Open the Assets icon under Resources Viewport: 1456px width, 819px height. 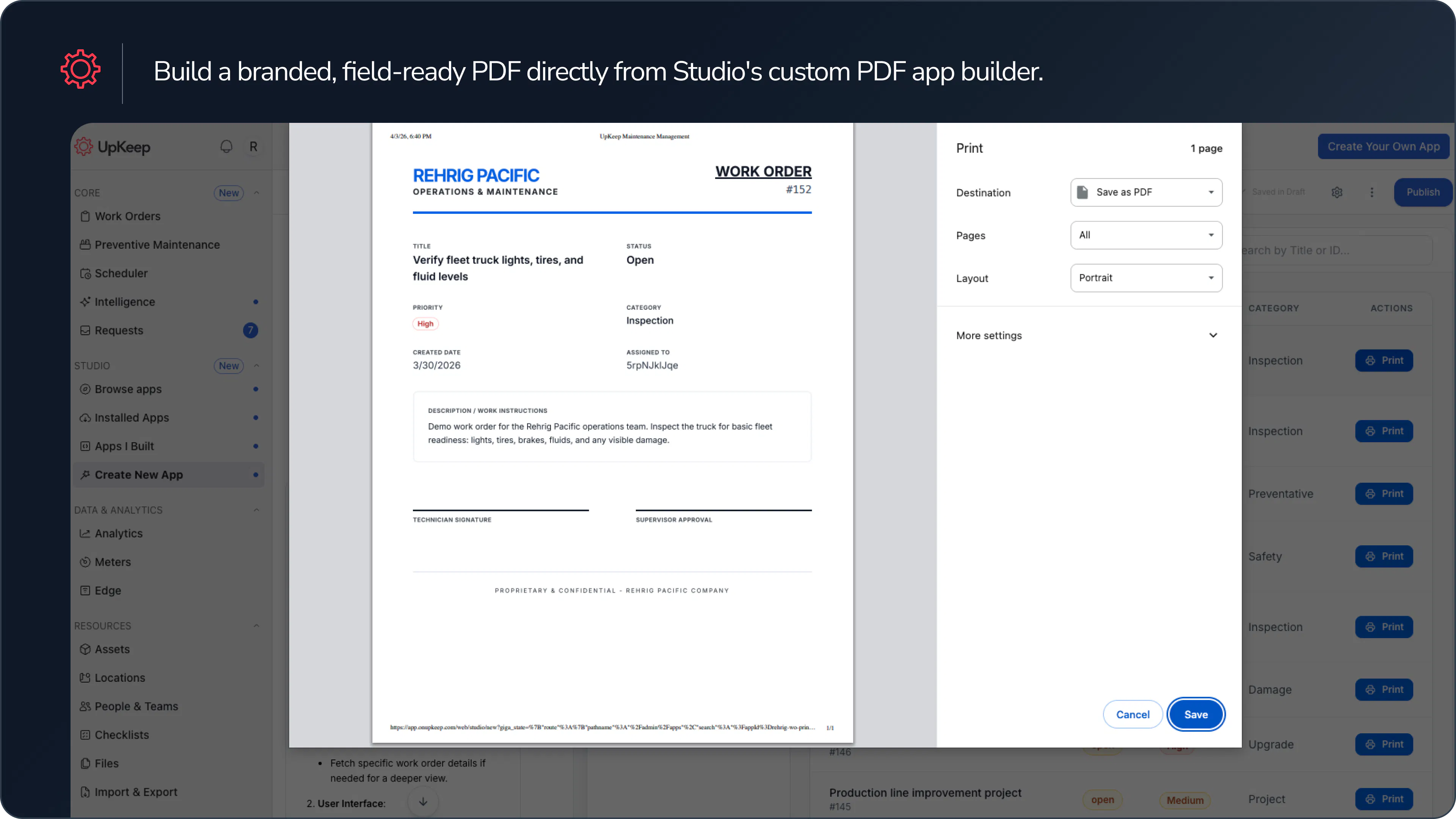85,649
